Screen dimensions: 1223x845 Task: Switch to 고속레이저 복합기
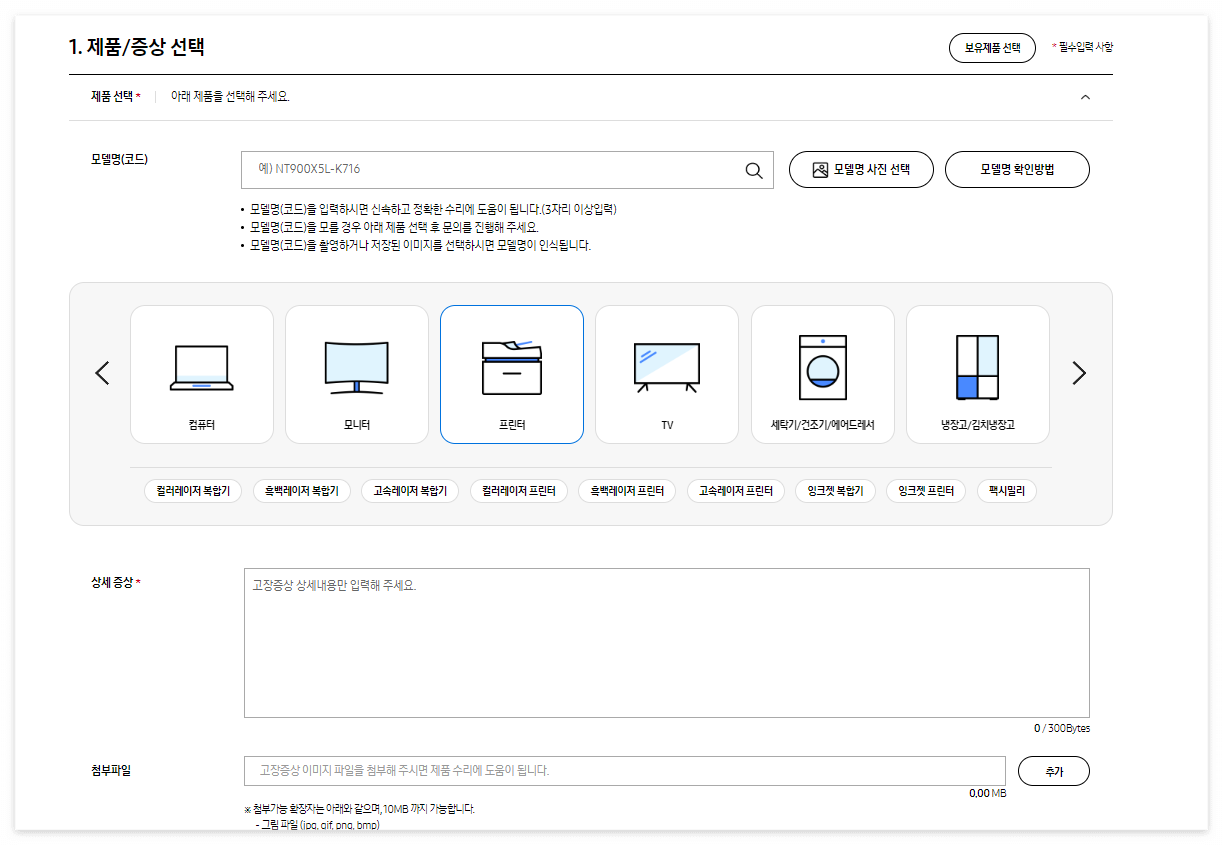pos(409,491)
